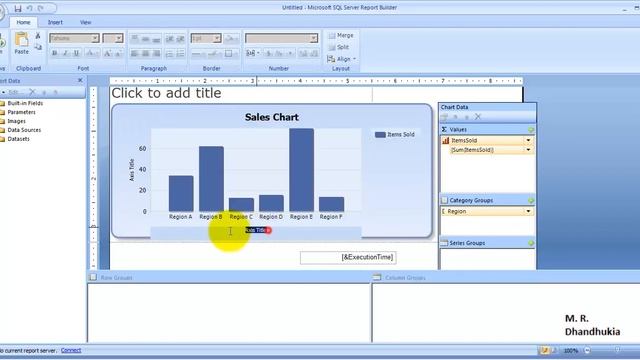Click zoom out minus button near 100%
Screen dimensions: 640x360
point(587,351)
